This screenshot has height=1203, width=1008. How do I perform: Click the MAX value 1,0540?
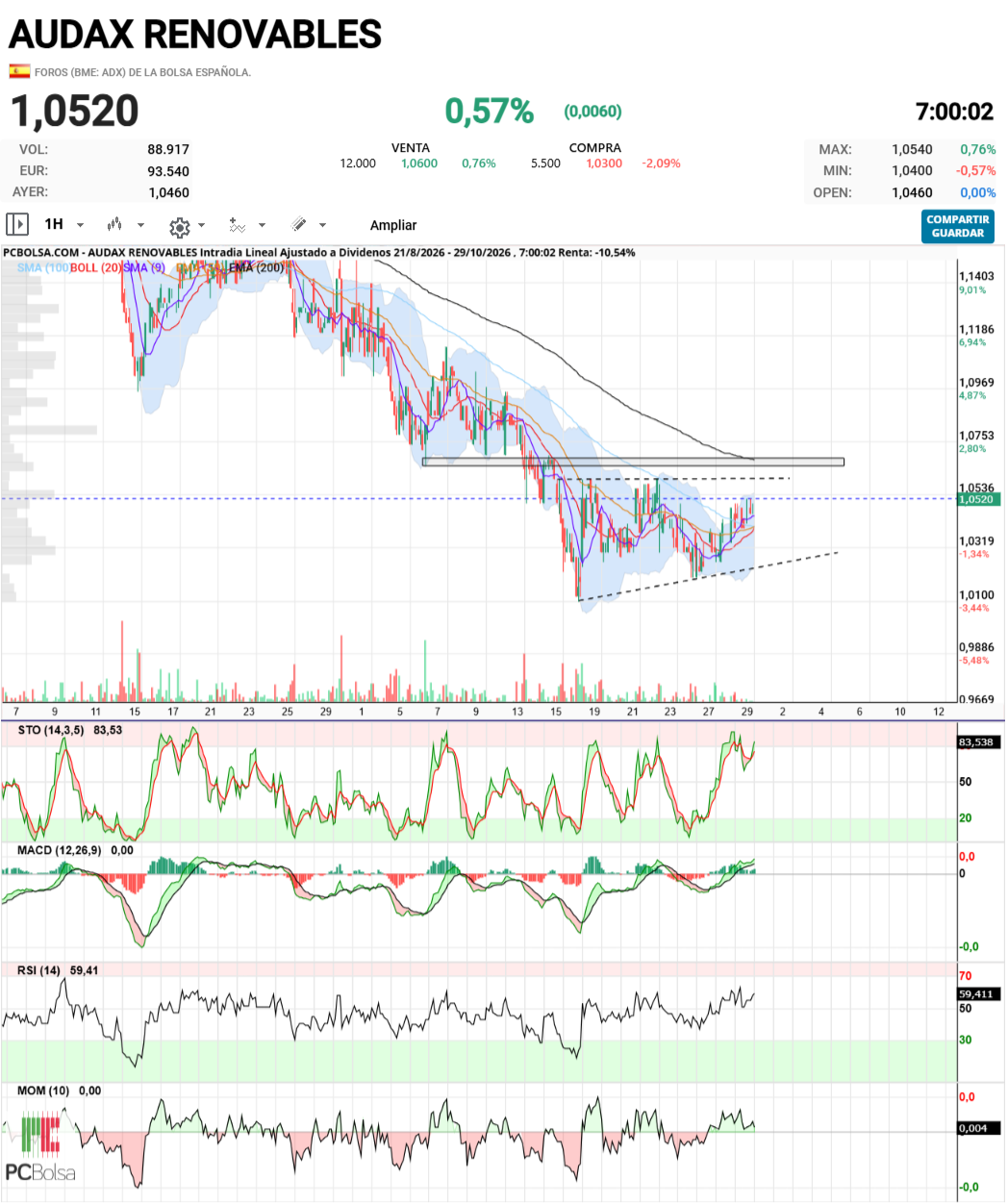tap(912, 150)
